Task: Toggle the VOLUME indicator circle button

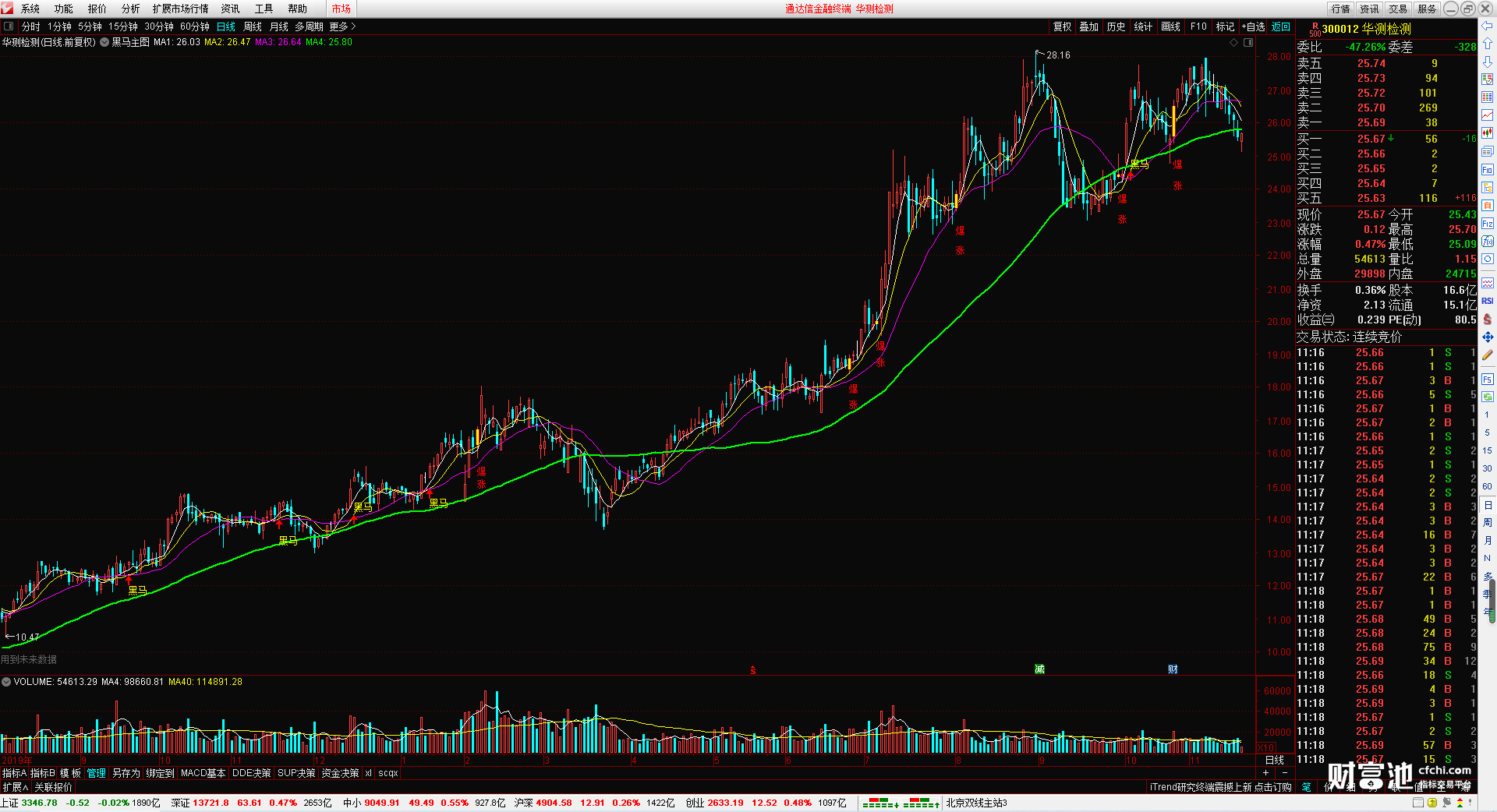Action: click(x=6, y=682)
